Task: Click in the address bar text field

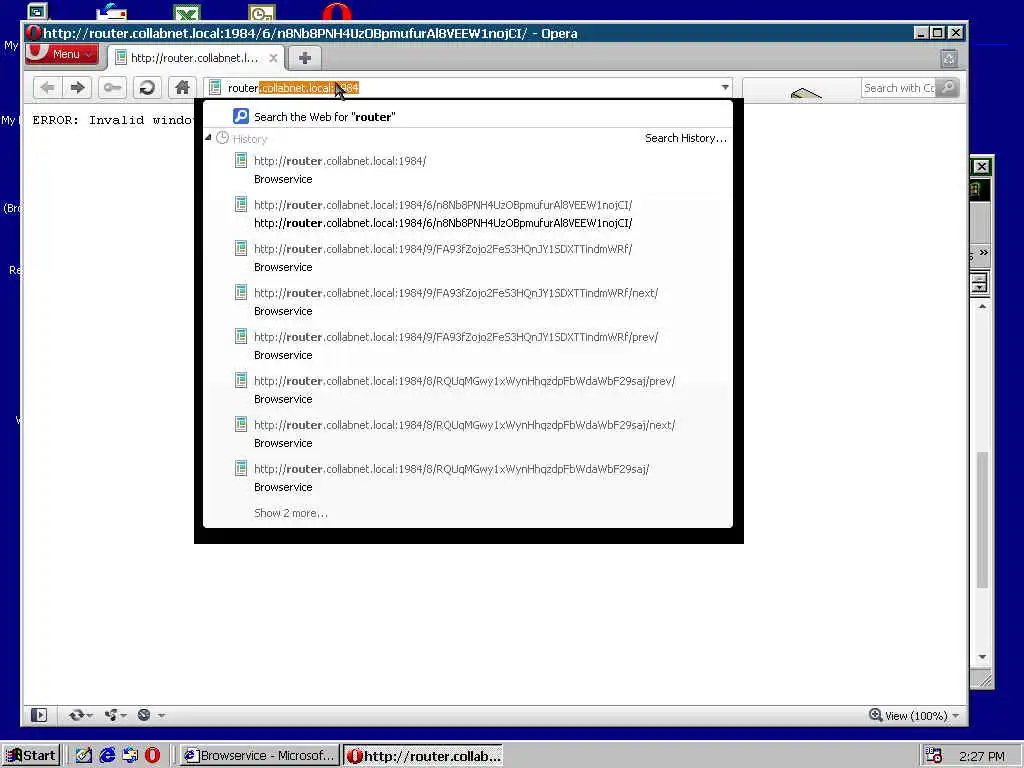Action: 470,88
